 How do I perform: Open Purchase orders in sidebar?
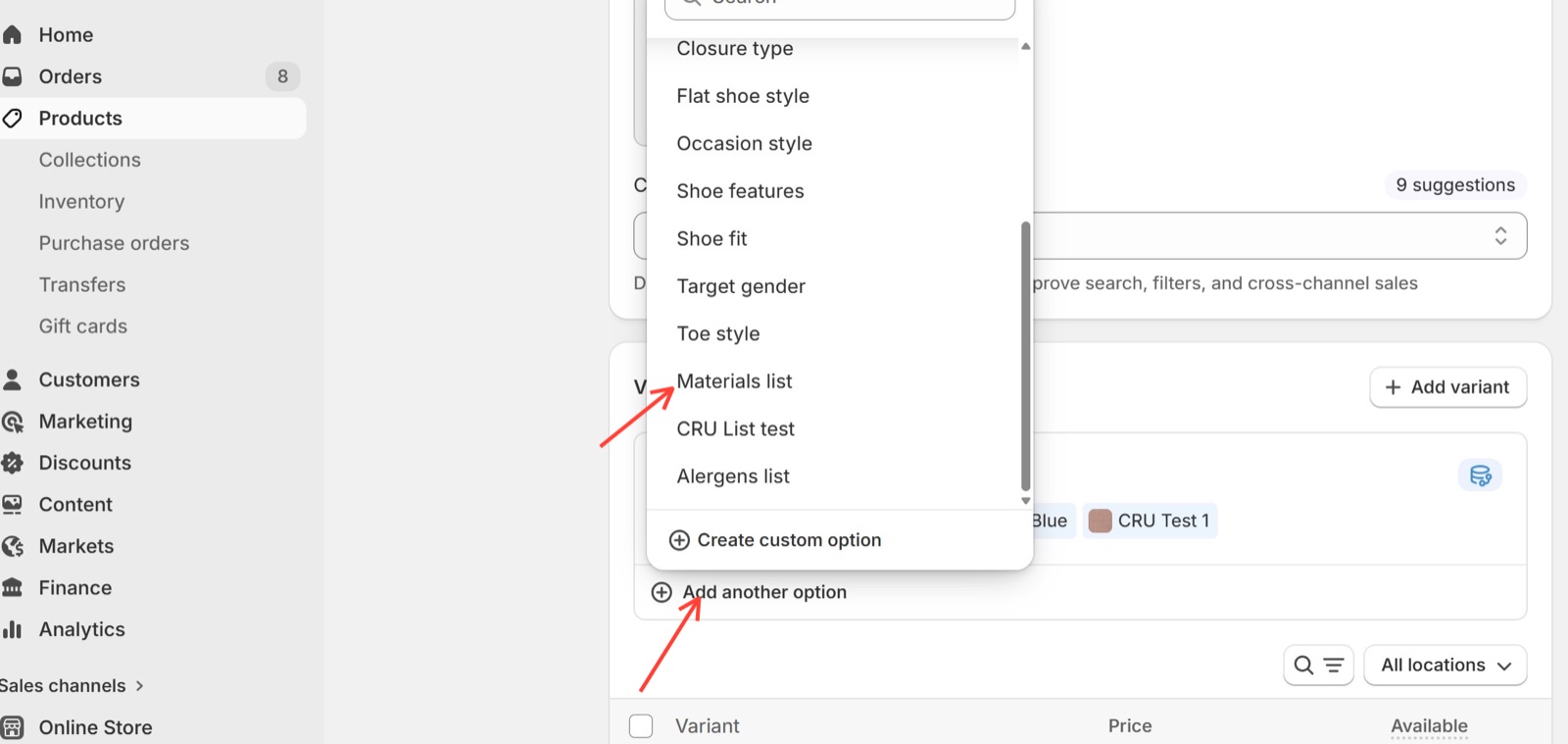(x=114, y=243)
